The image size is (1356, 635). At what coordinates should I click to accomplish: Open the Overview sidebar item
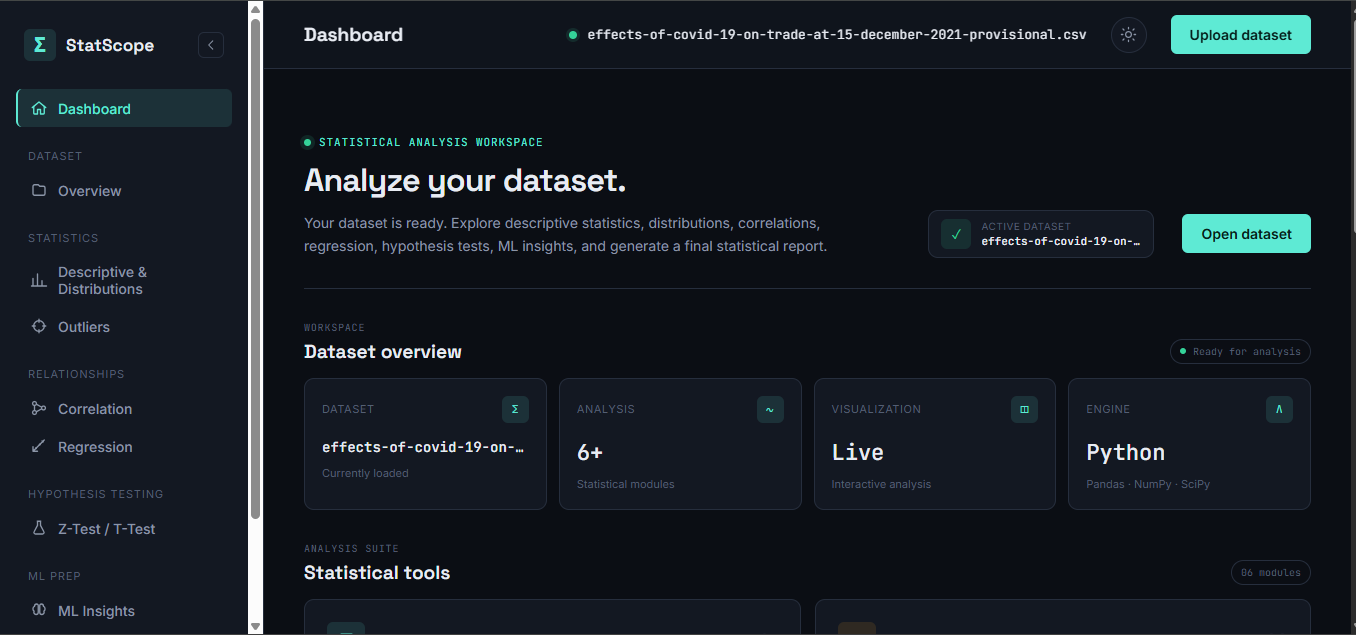(124, 190)
